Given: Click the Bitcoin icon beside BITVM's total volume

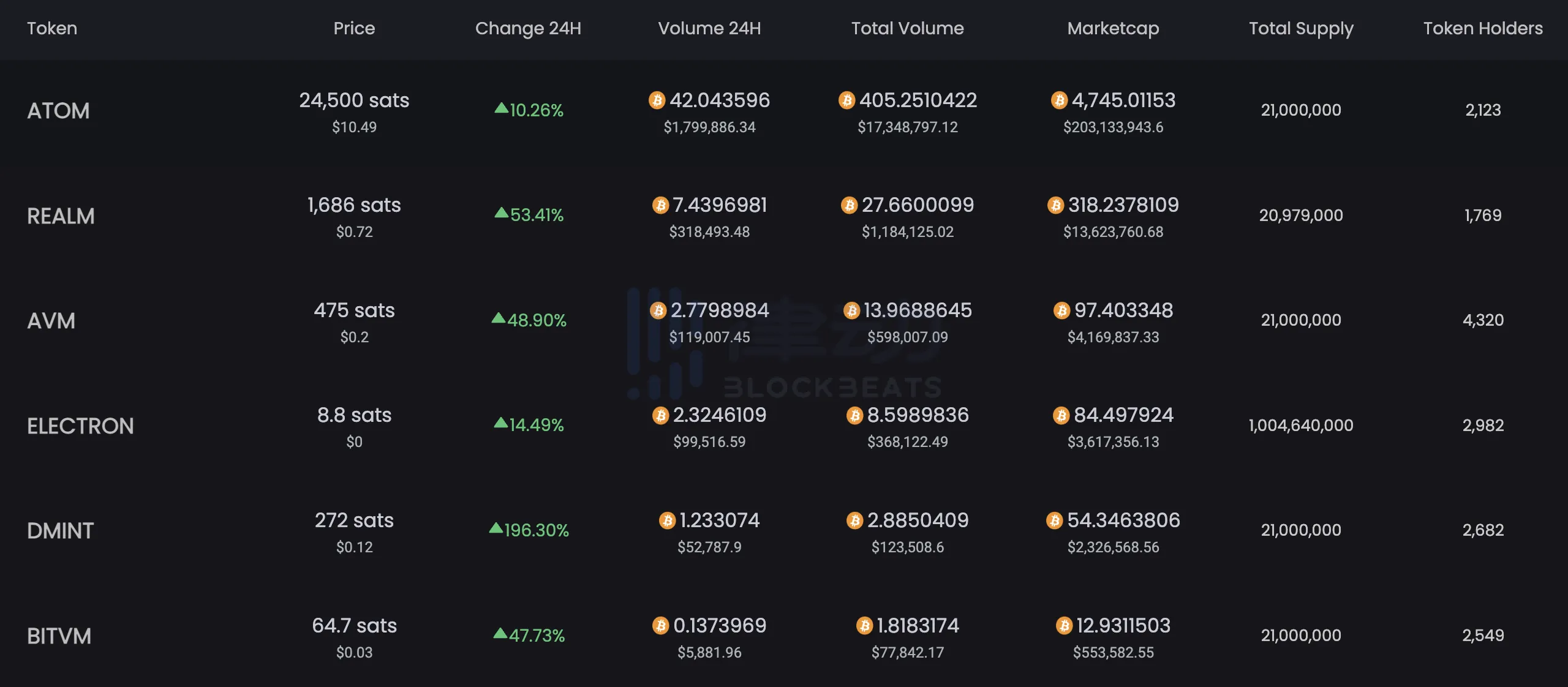Looking at the screenshot, I should (864, 626).
